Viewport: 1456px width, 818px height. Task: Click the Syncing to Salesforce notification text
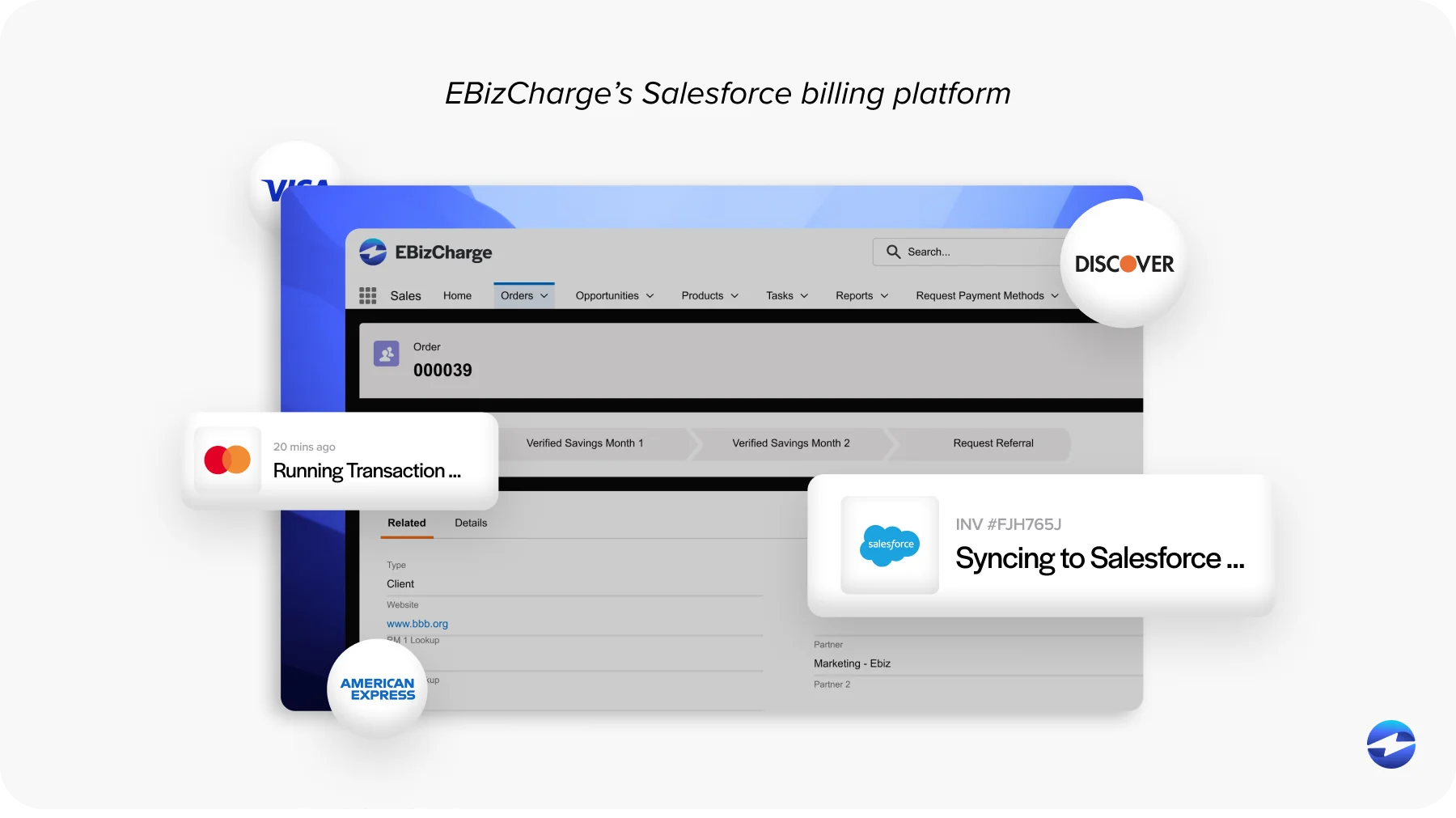(x=1100, y=558)
